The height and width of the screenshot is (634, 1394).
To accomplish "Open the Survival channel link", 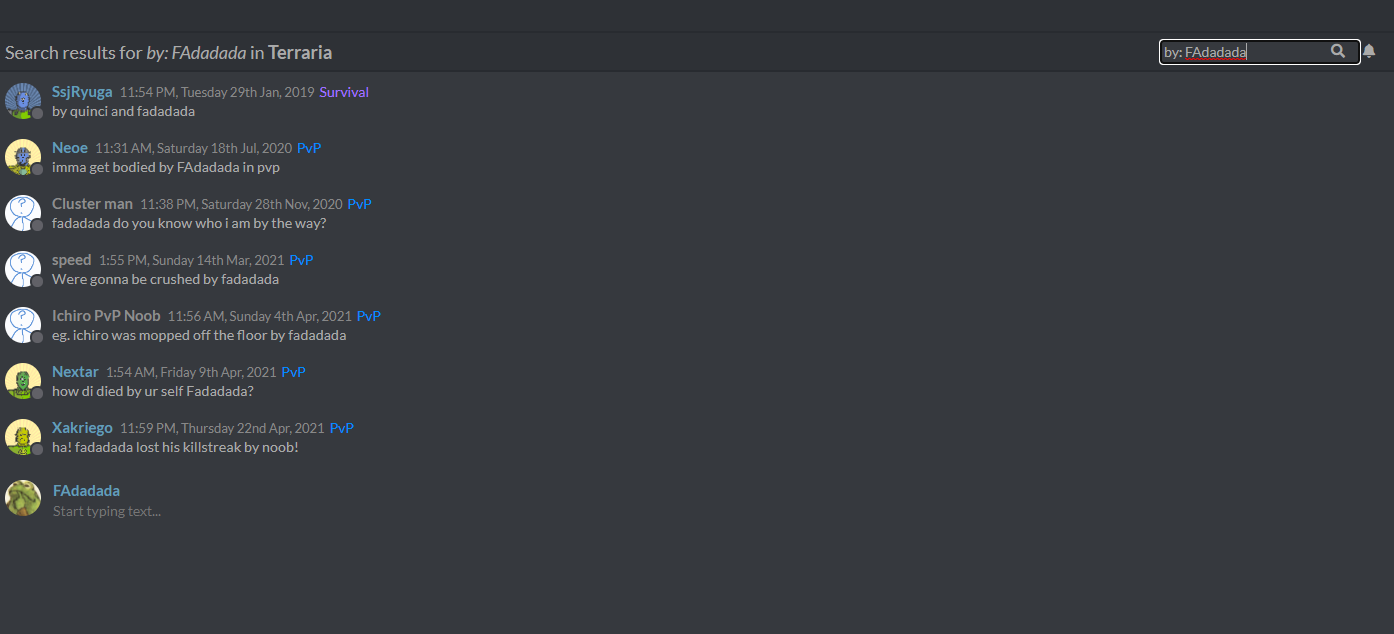I will point(344,92).
